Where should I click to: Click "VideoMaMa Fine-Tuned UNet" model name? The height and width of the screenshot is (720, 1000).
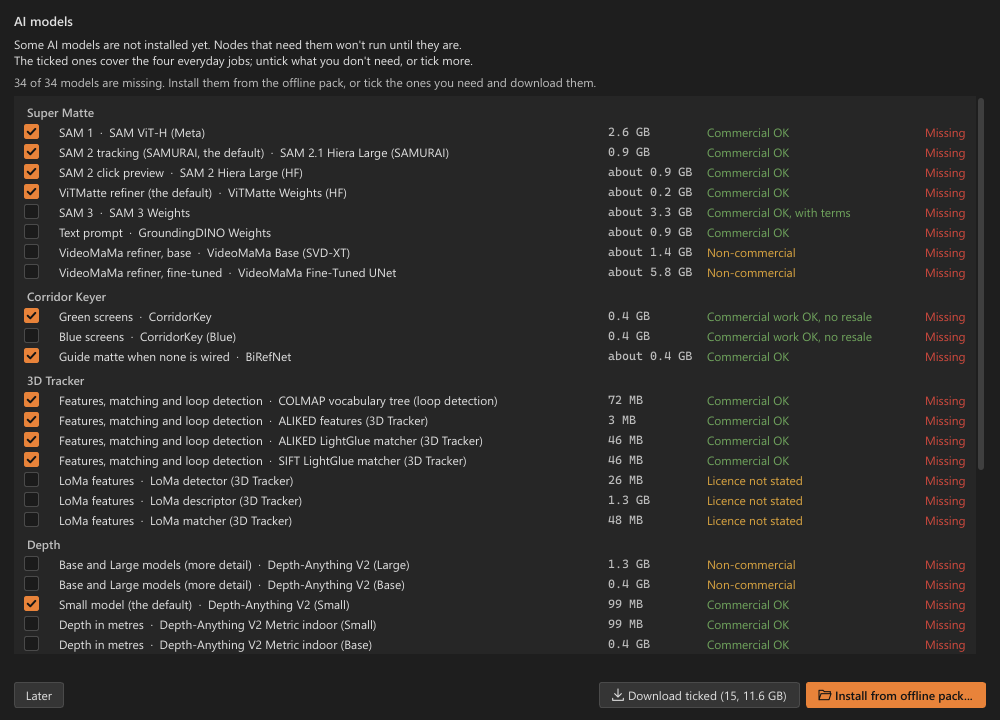pos(317,273)
